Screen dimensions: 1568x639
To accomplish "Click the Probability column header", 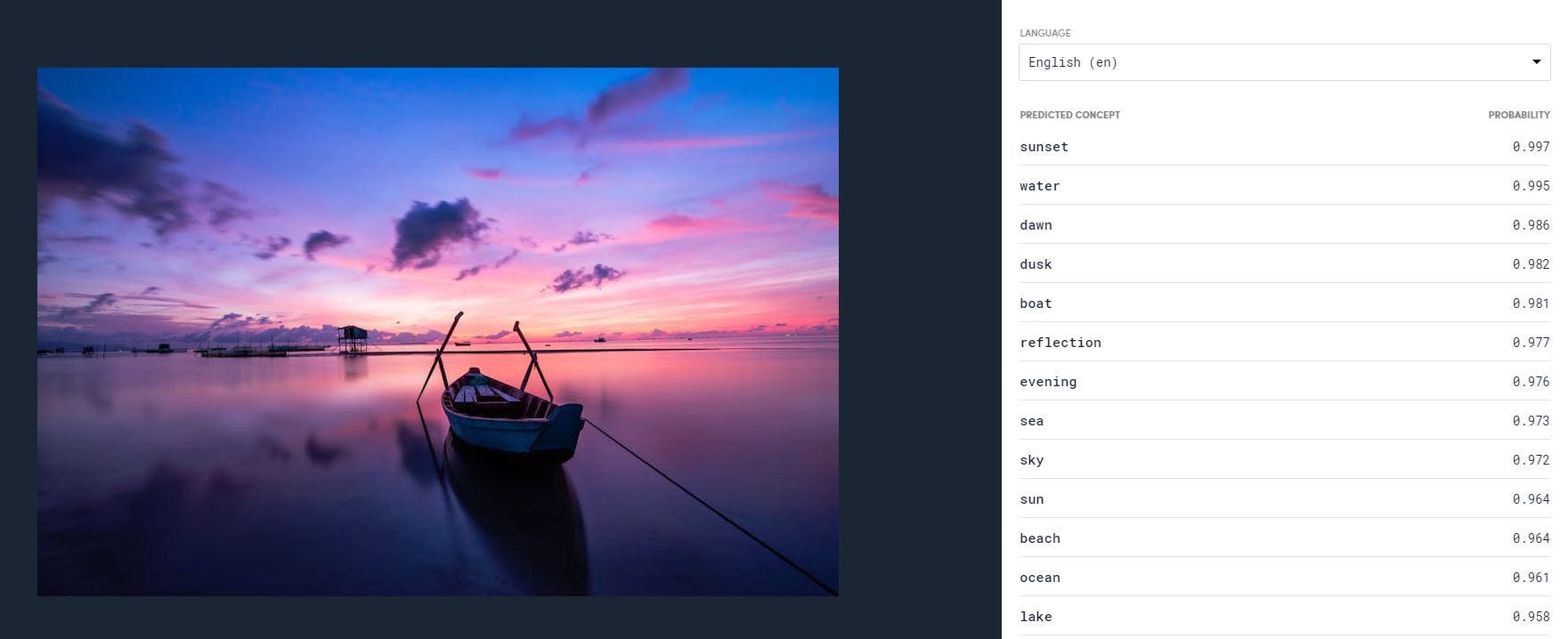I will tap(1519, 115).
